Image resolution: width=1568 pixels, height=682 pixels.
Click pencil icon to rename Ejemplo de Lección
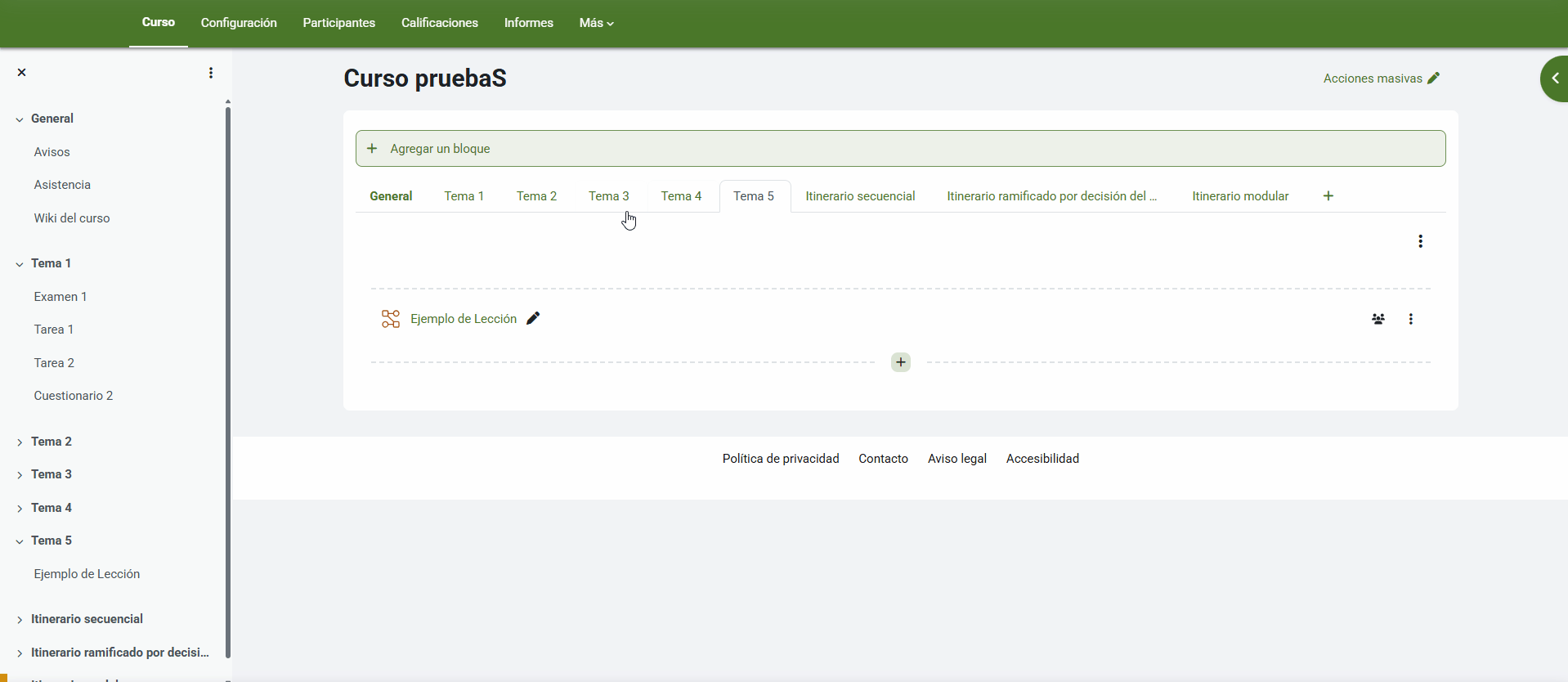pos(533,319)
